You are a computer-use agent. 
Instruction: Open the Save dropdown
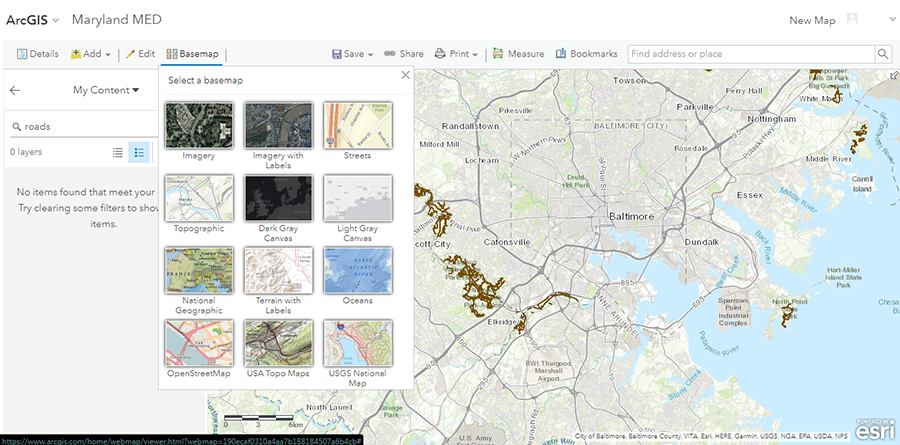click(x=353, y=54)
